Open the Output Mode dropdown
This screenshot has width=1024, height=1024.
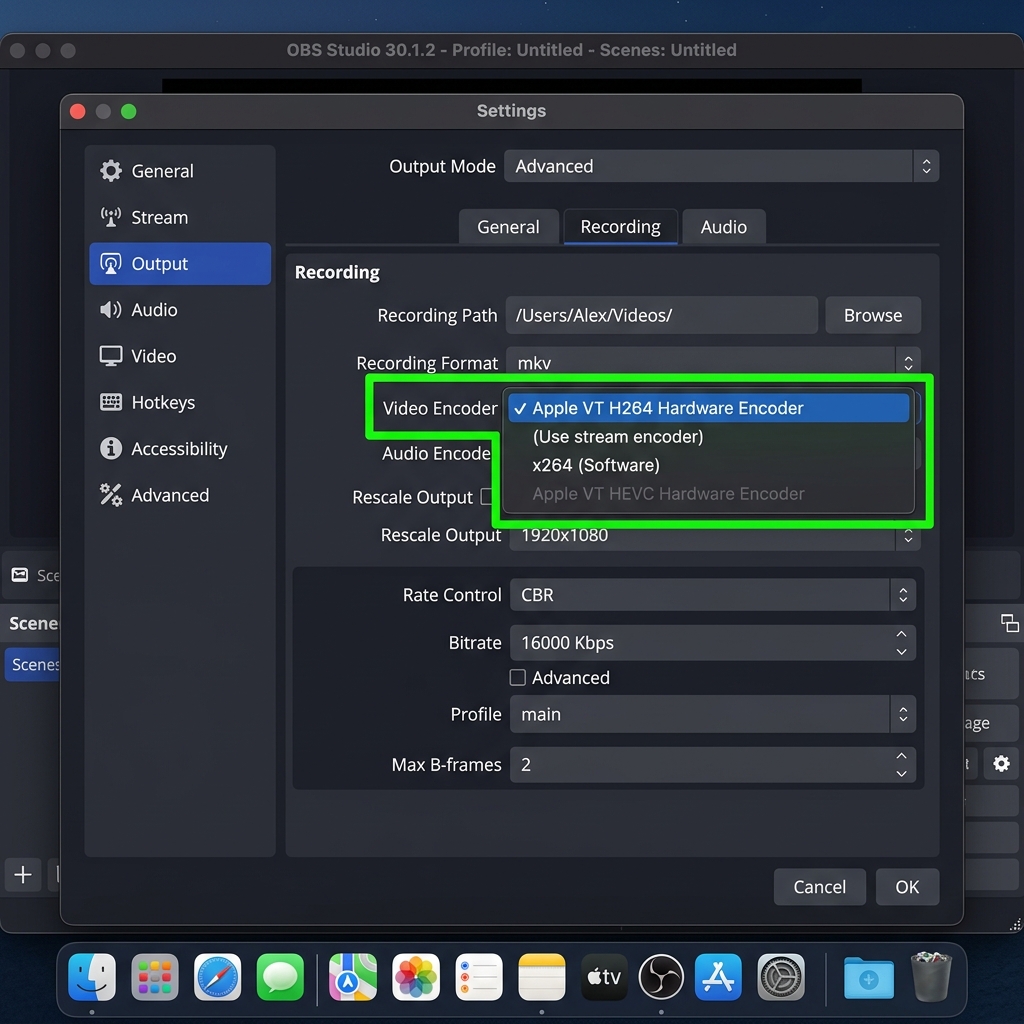pos(721,166)
